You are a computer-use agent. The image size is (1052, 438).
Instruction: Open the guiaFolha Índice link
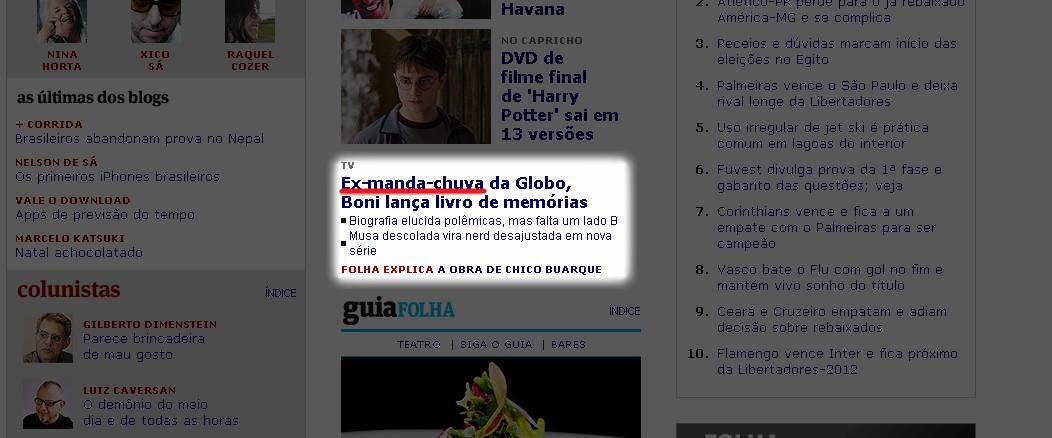pos(625,311)
